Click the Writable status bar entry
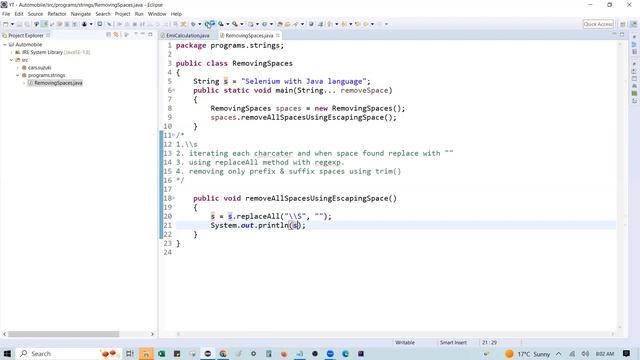The image size is (640, 360). click(x=405, y=342)
